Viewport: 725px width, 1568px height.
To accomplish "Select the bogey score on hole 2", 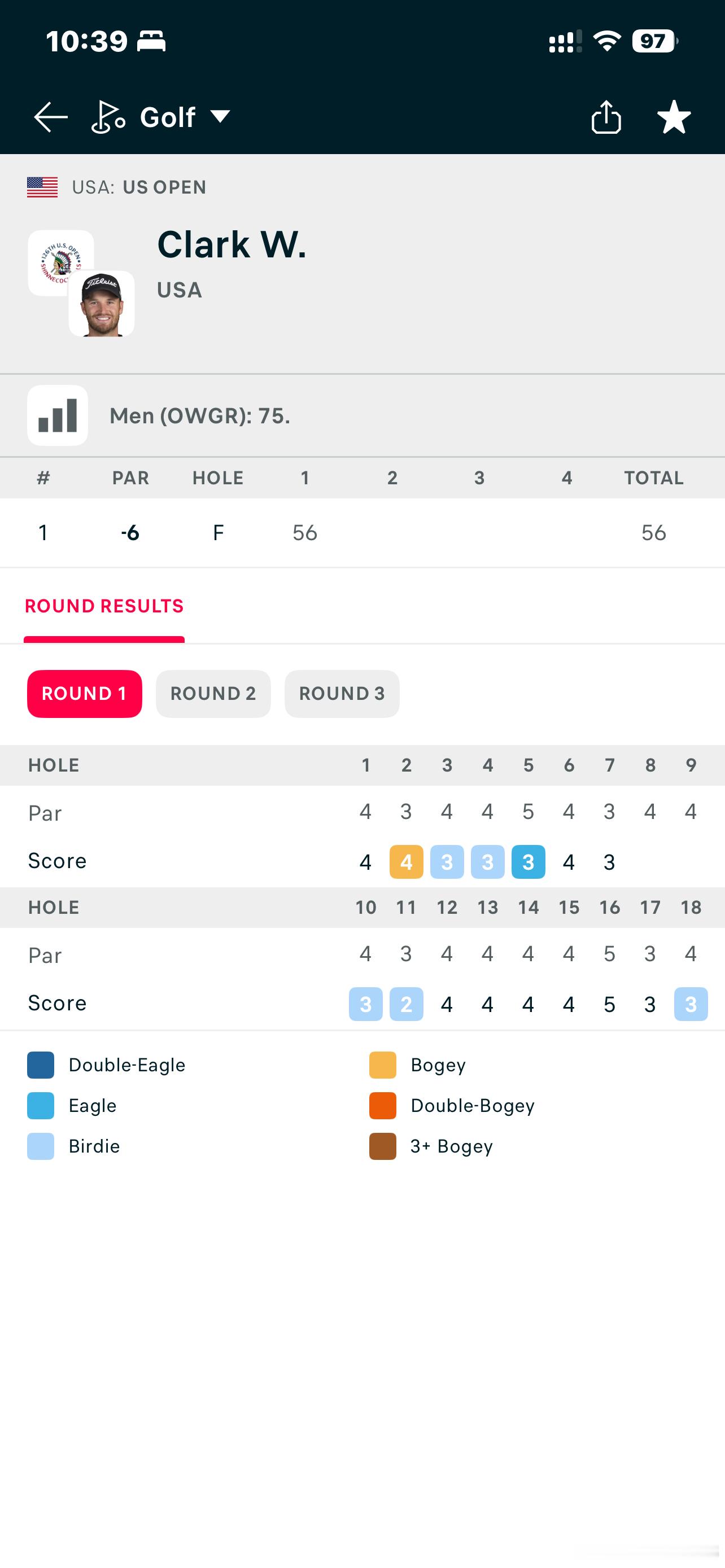I will (407, 862).
